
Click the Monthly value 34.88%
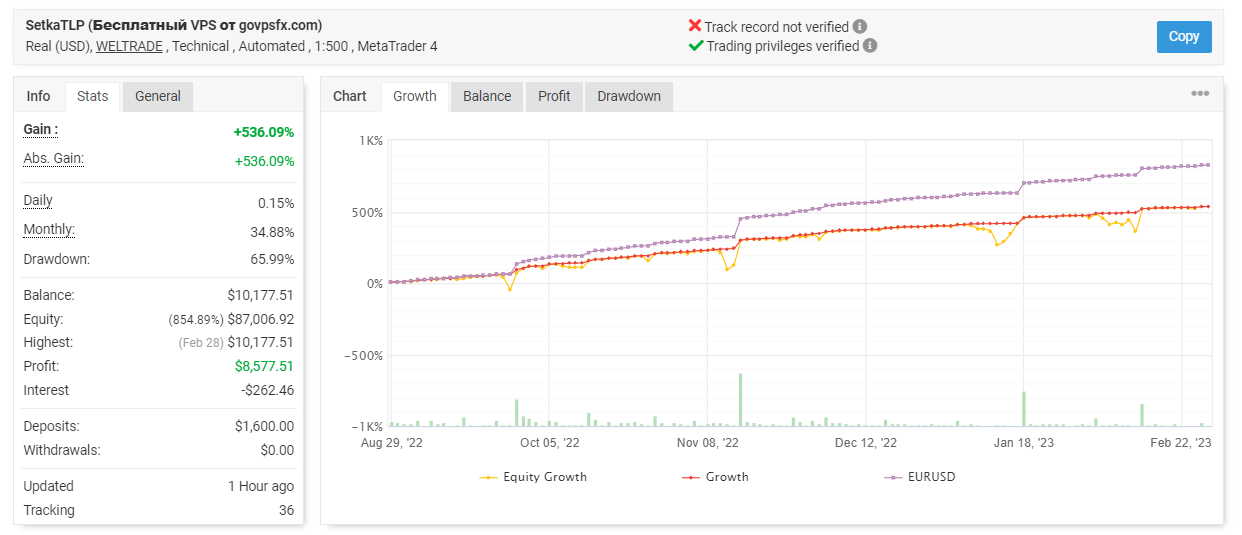270,231
